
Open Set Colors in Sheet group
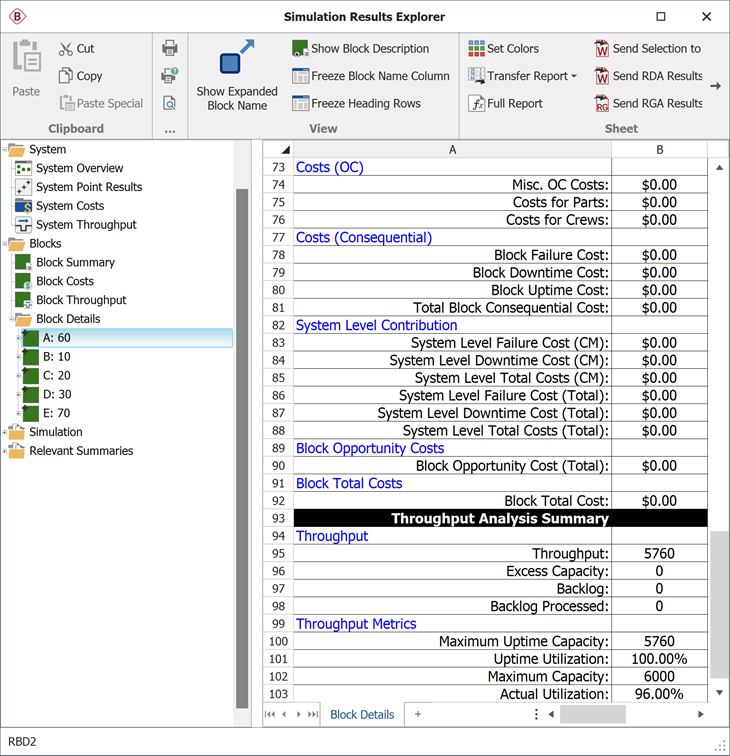(476, 48)
